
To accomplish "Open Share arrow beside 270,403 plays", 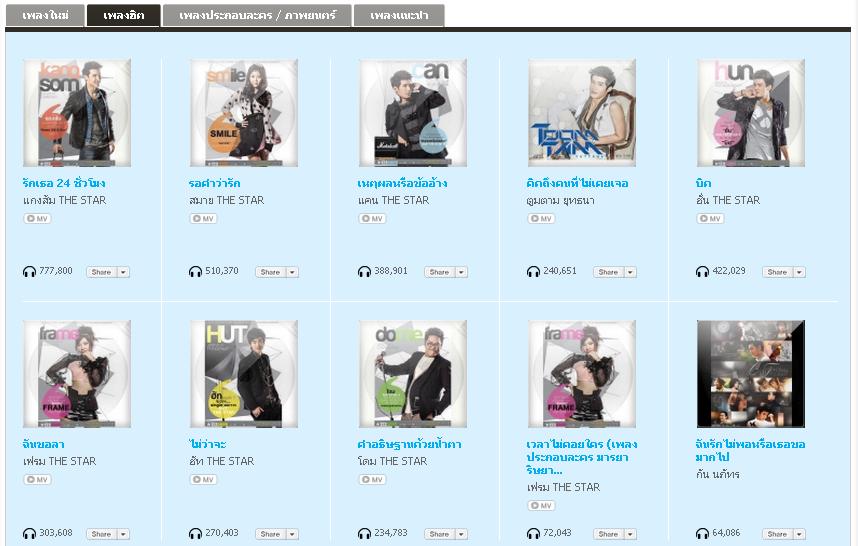I will [x=292, y=534].
